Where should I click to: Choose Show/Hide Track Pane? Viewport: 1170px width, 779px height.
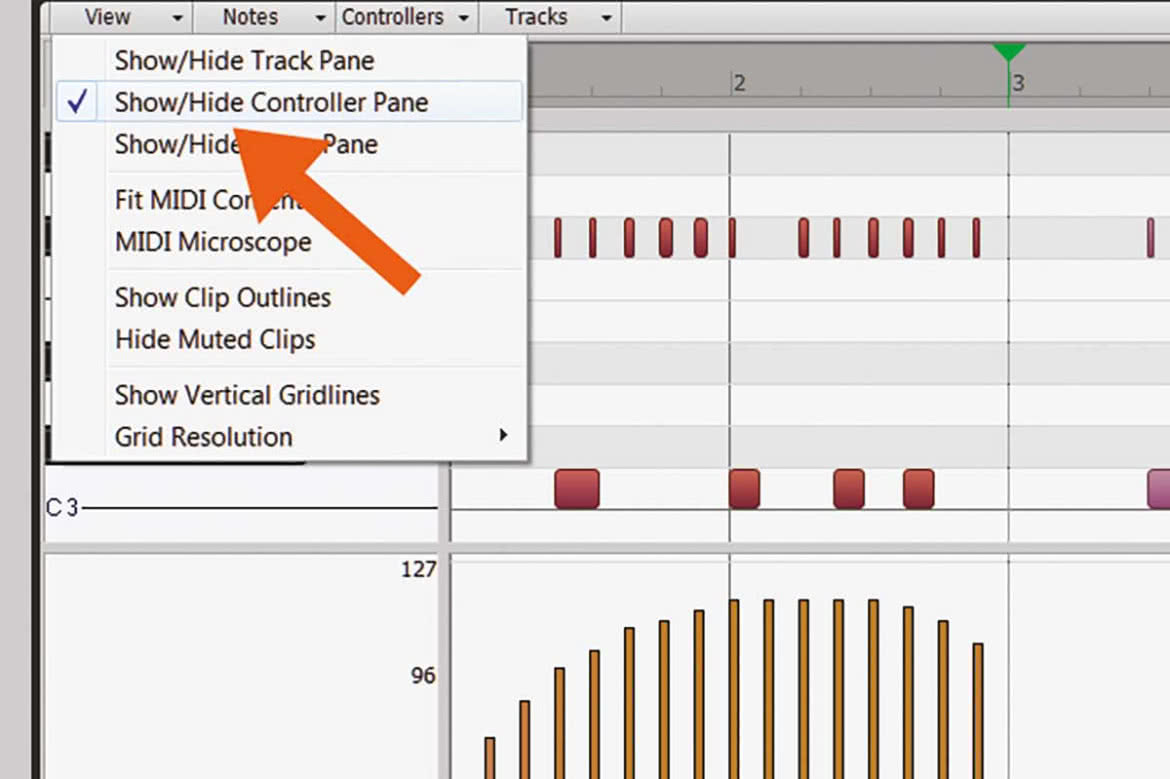[290, 60]
